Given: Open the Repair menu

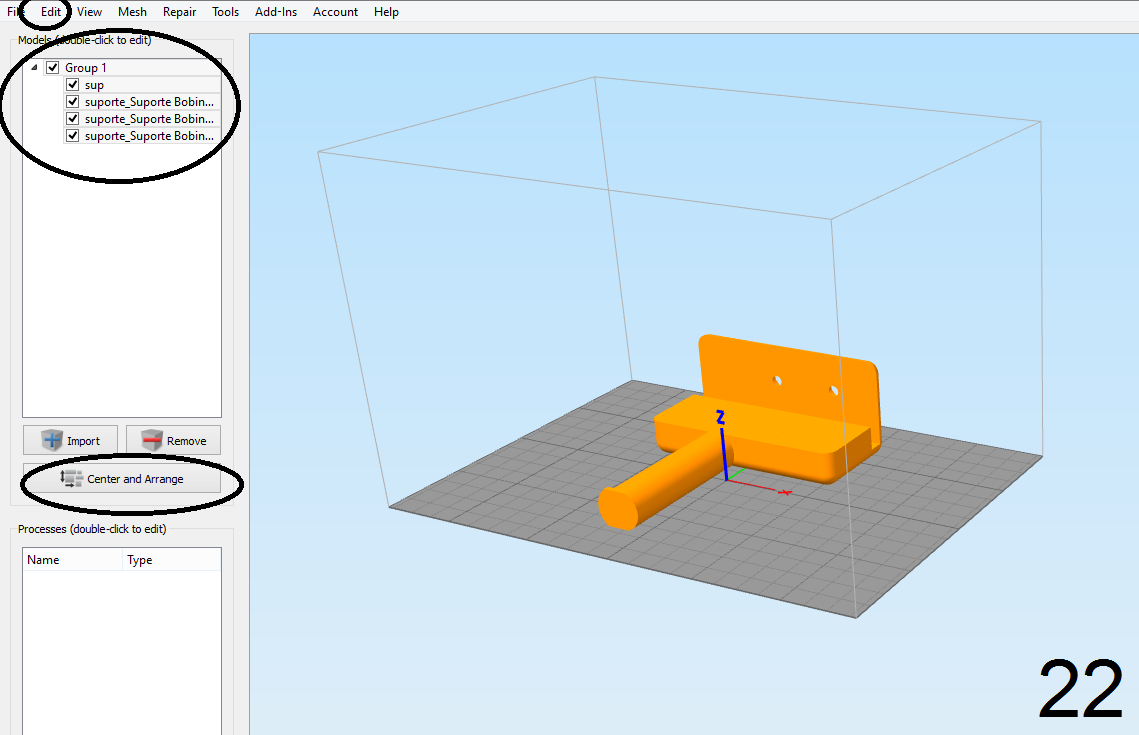Looking at the screenshot, I should [179, 12].
